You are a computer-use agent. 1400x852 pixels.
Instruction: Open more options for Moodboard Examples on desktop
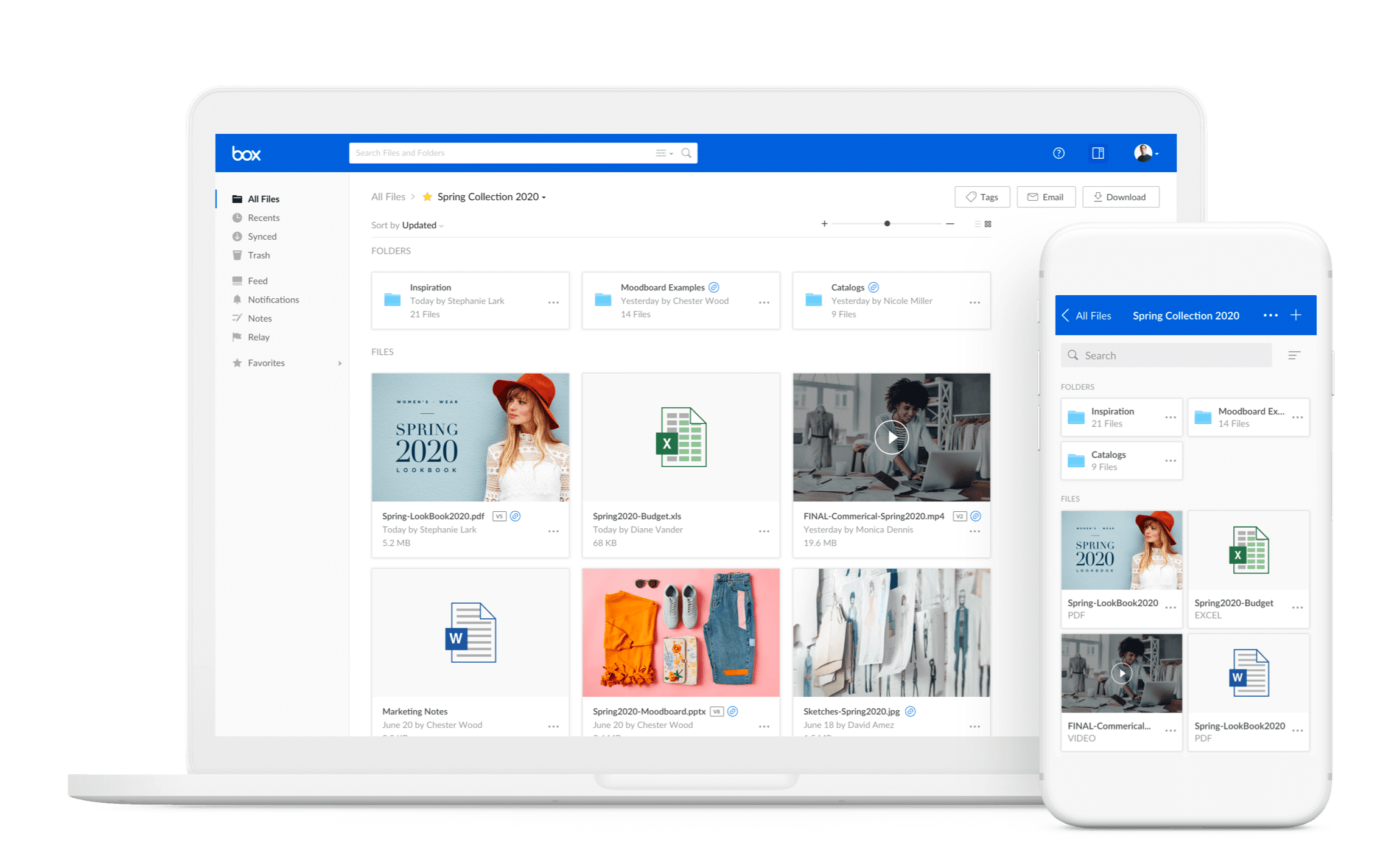764,302
